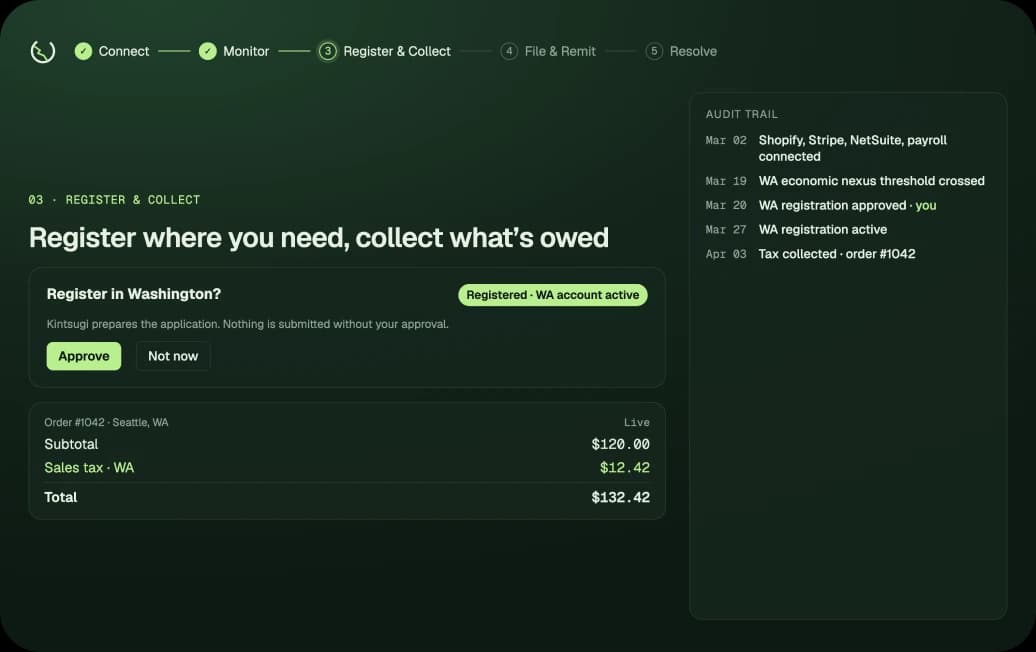This screenshot has width=1036, height=652.
Task: Click the Apr 03 audit date
Action: pos(726,254)
